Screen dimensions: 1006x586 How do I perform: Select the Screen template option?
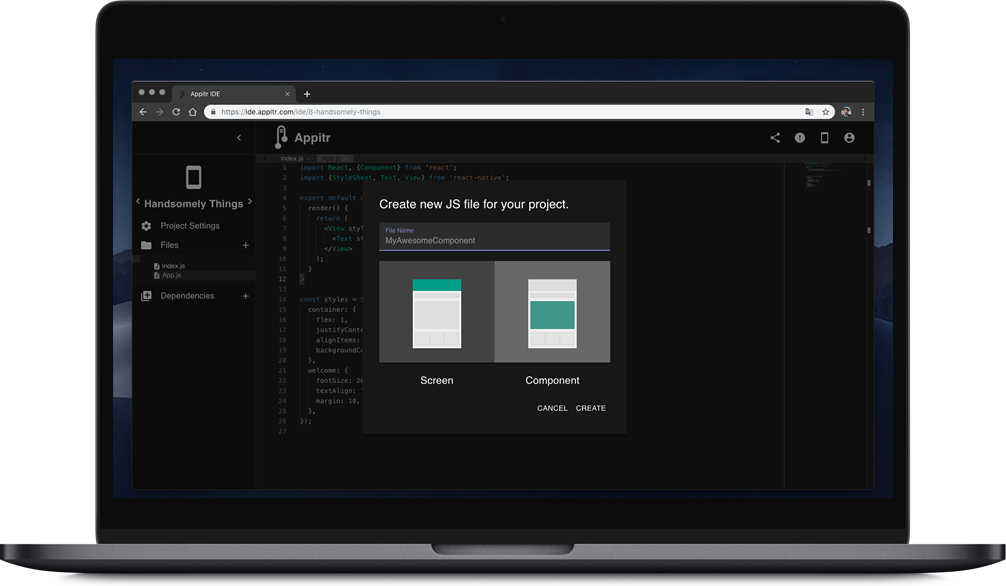point(437,312)
